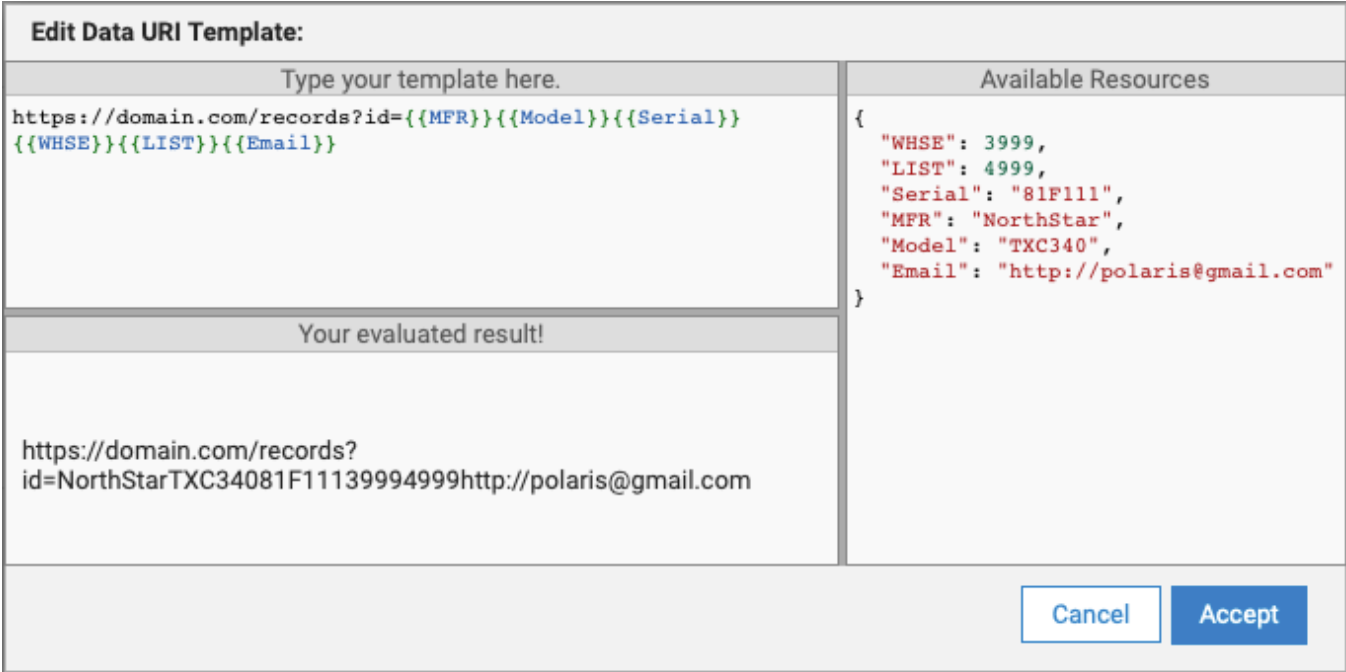Click the Accept button
This screenshot has width=1346, height=672.
click(x=1238, y=614)
